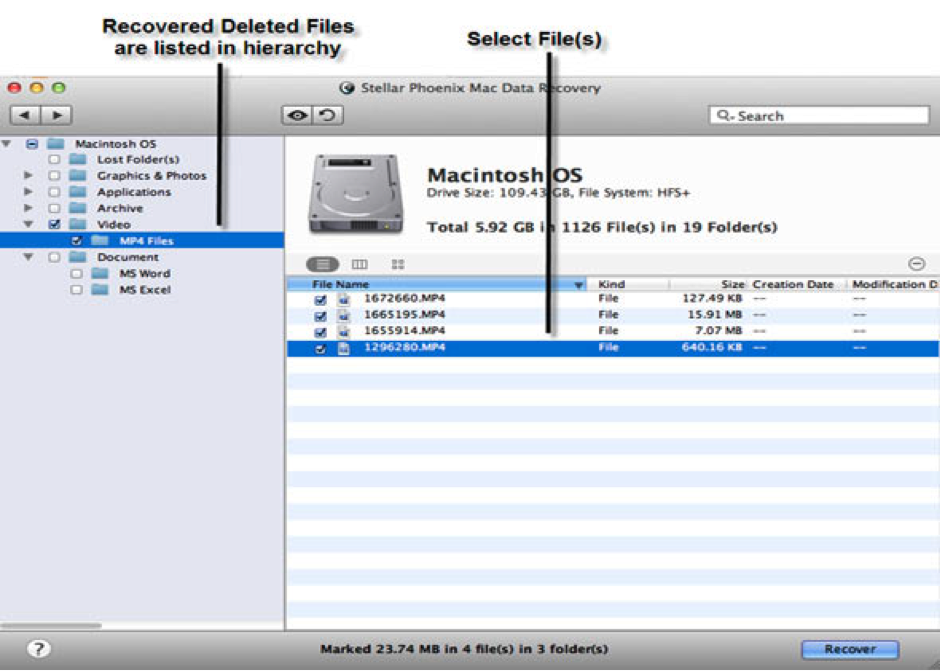Collapse the Document tree node
The height and width of the screenshot is (671, 941).
28,257
